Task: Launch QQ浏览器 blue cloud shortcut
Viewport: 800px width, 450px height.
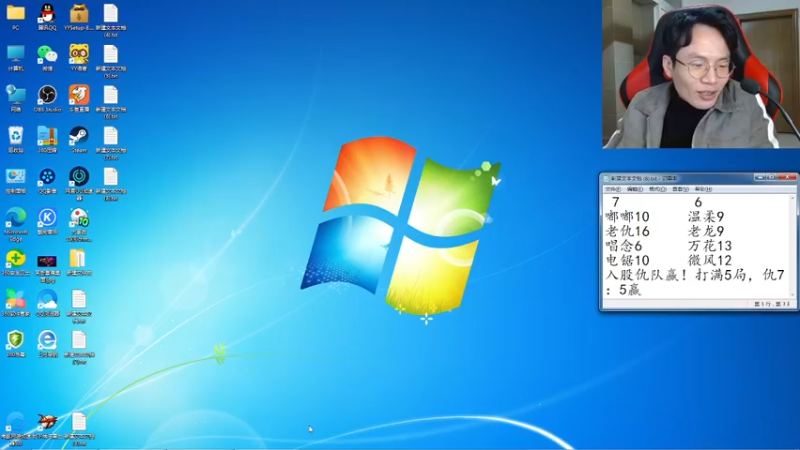Action: tap(47, 303)
